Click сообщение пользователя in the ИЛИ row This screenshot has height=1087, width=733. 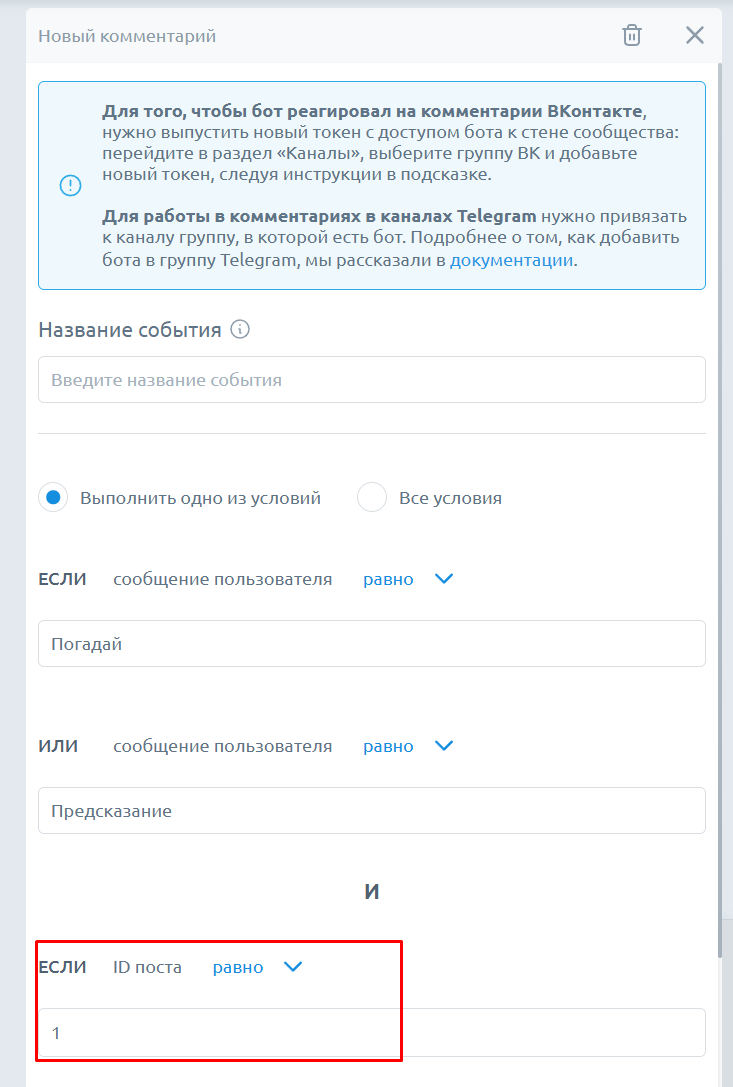222,746
